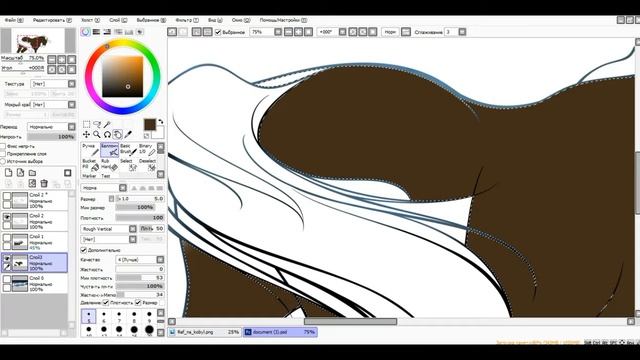The image size is (640, 360).
Task: Toggle visibility of layer Слой 0
Action: 7,279
